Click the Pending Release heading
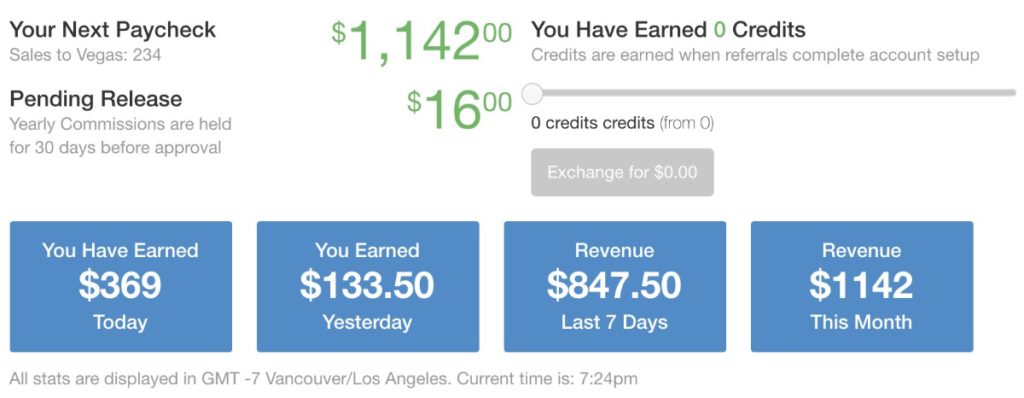Screen dimensions: 1024x398 pyautogui.click(x=95, y=99)
